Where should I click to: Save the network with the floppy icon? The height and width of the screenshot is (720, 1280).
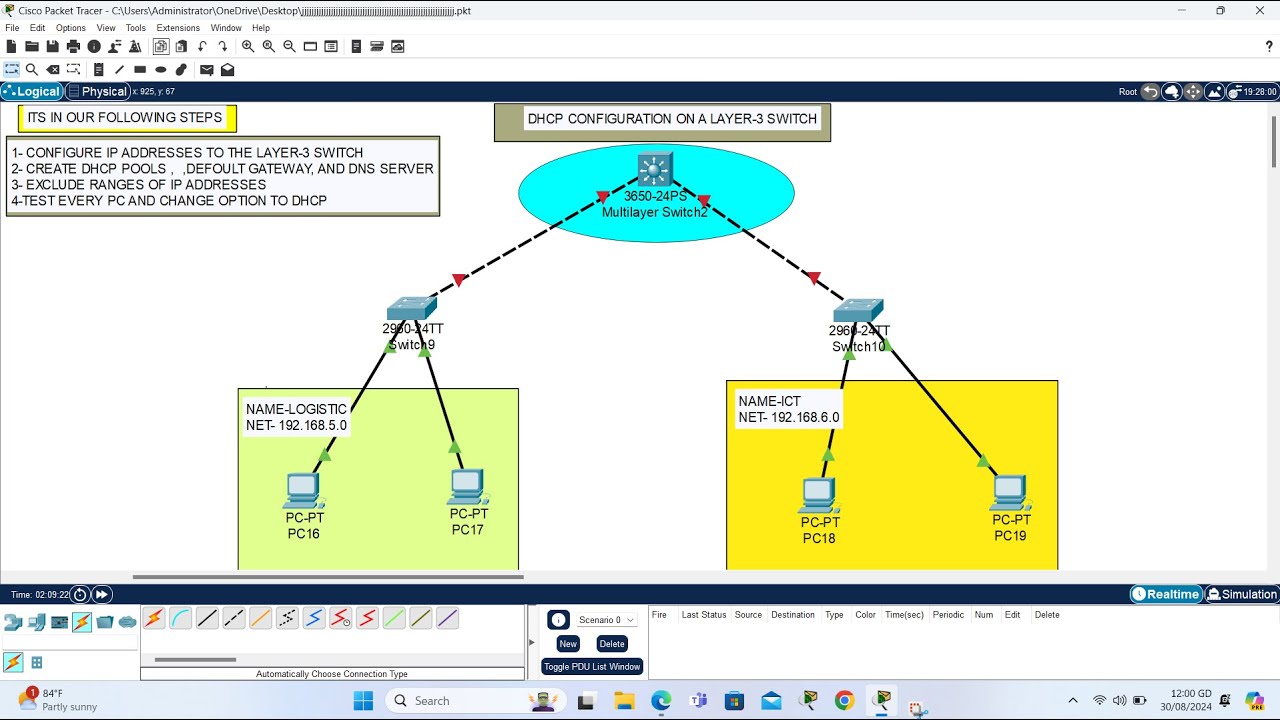[52, 46]
